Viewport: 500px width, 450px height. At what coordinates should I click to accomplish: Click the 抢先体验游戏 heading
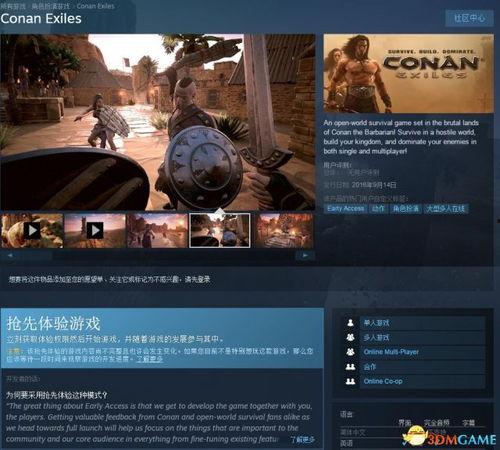point(53,323)
